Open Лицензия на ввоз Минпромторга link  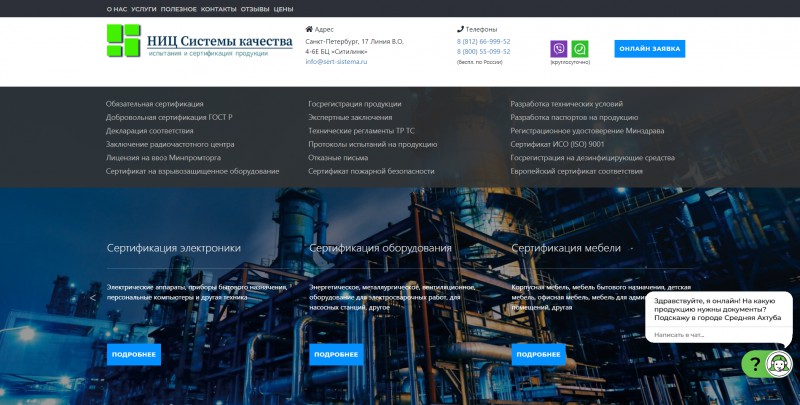point(163,158)
